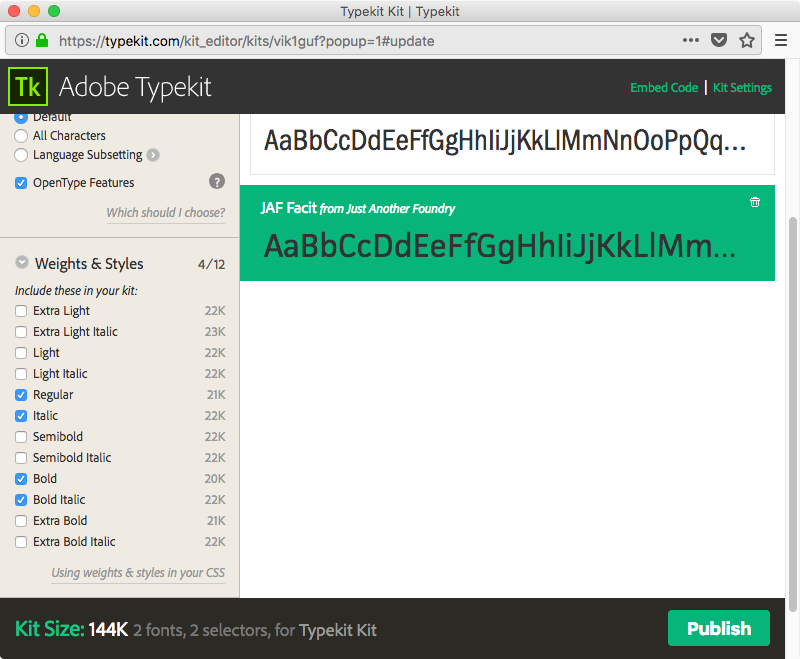Check the Light weight checkbox
This screenshot has width=800, height=659.
click(x=21, y=353)
